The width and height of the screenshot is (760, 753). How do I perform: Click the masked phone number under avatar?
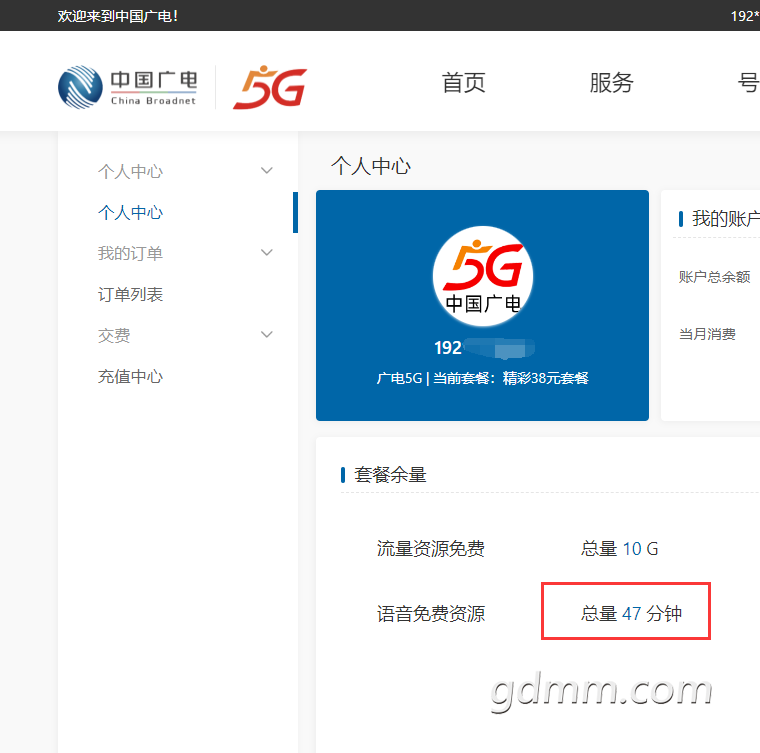tap(483, 348)
